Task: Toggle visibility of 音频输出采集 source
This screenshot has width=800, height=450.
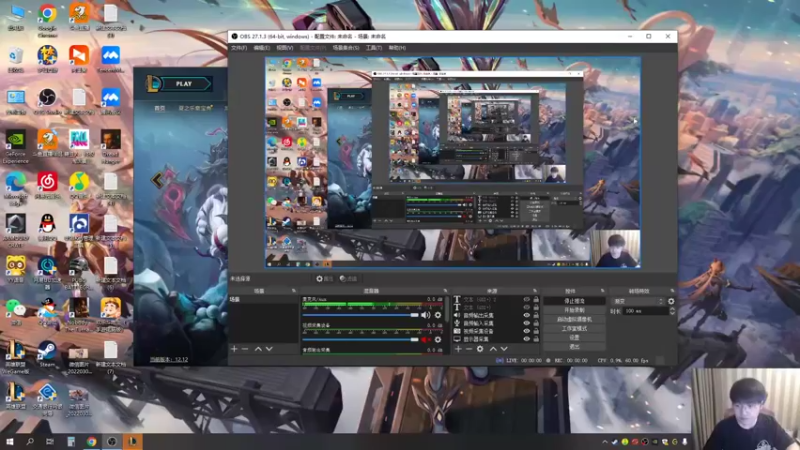Action: coord(527,315)
